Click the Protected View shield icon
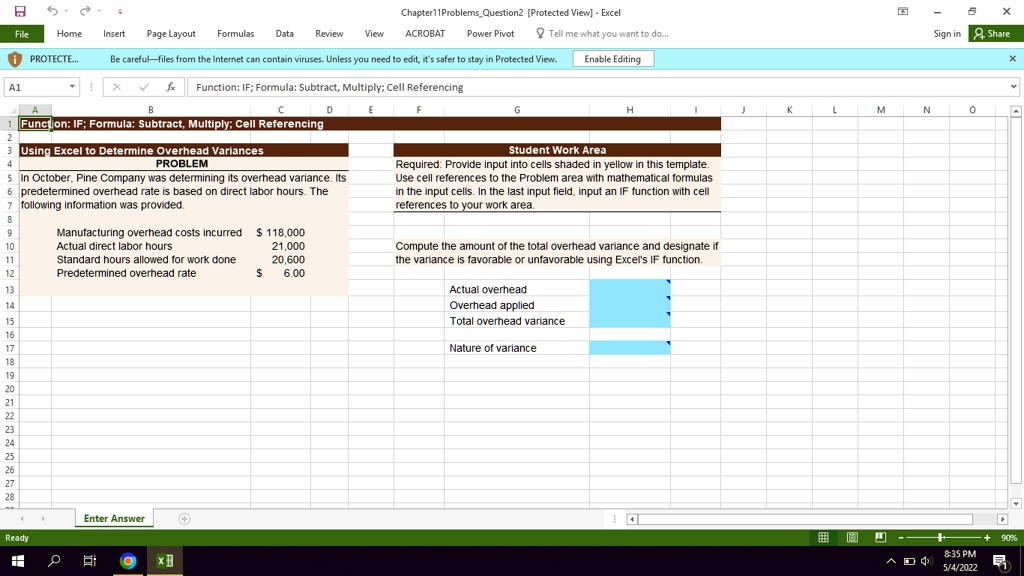This screenshot has height=576, width=1024. [x=13, y=58]
